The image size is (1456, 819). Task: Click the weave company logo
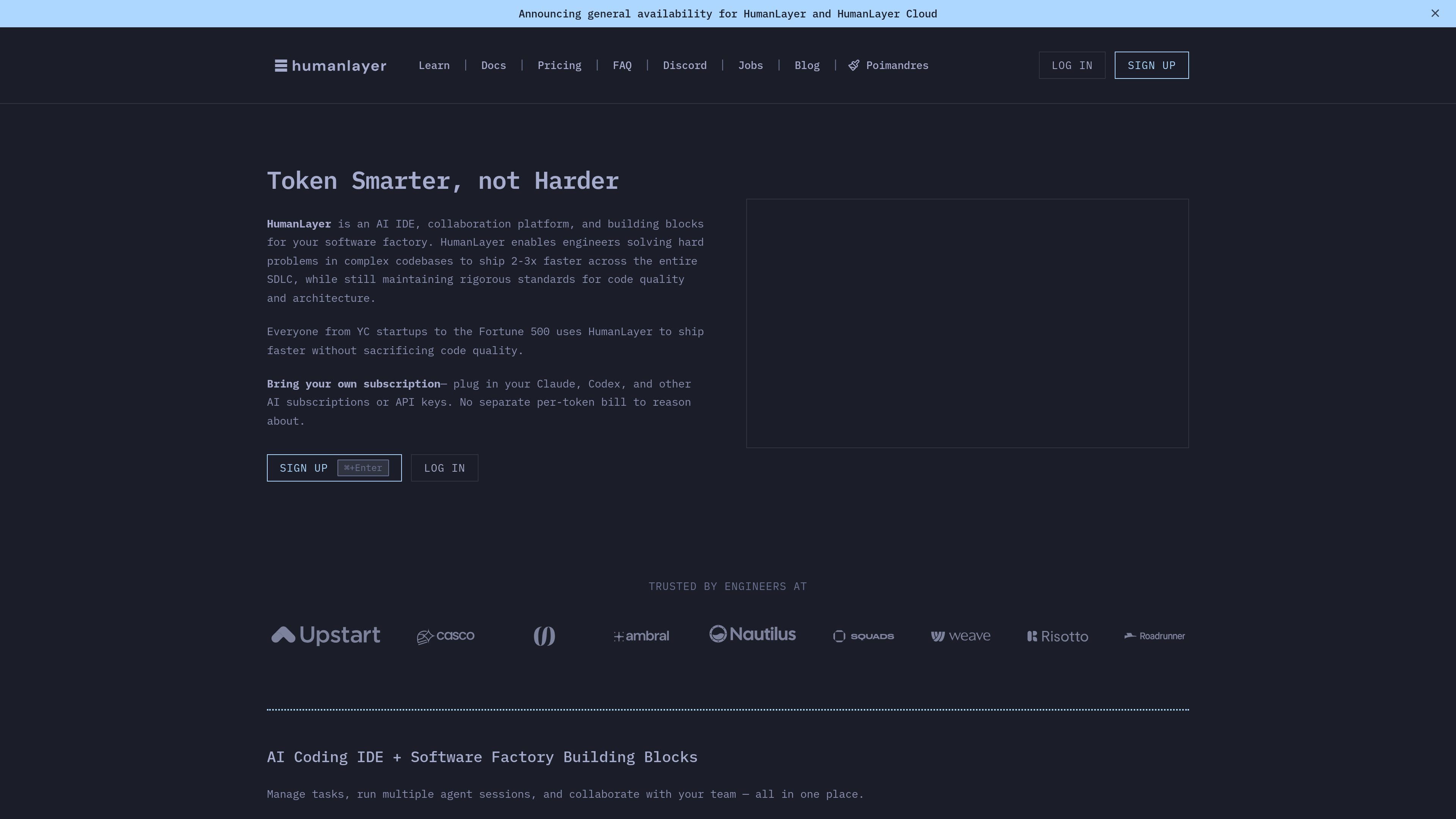[x=960, y=637]
